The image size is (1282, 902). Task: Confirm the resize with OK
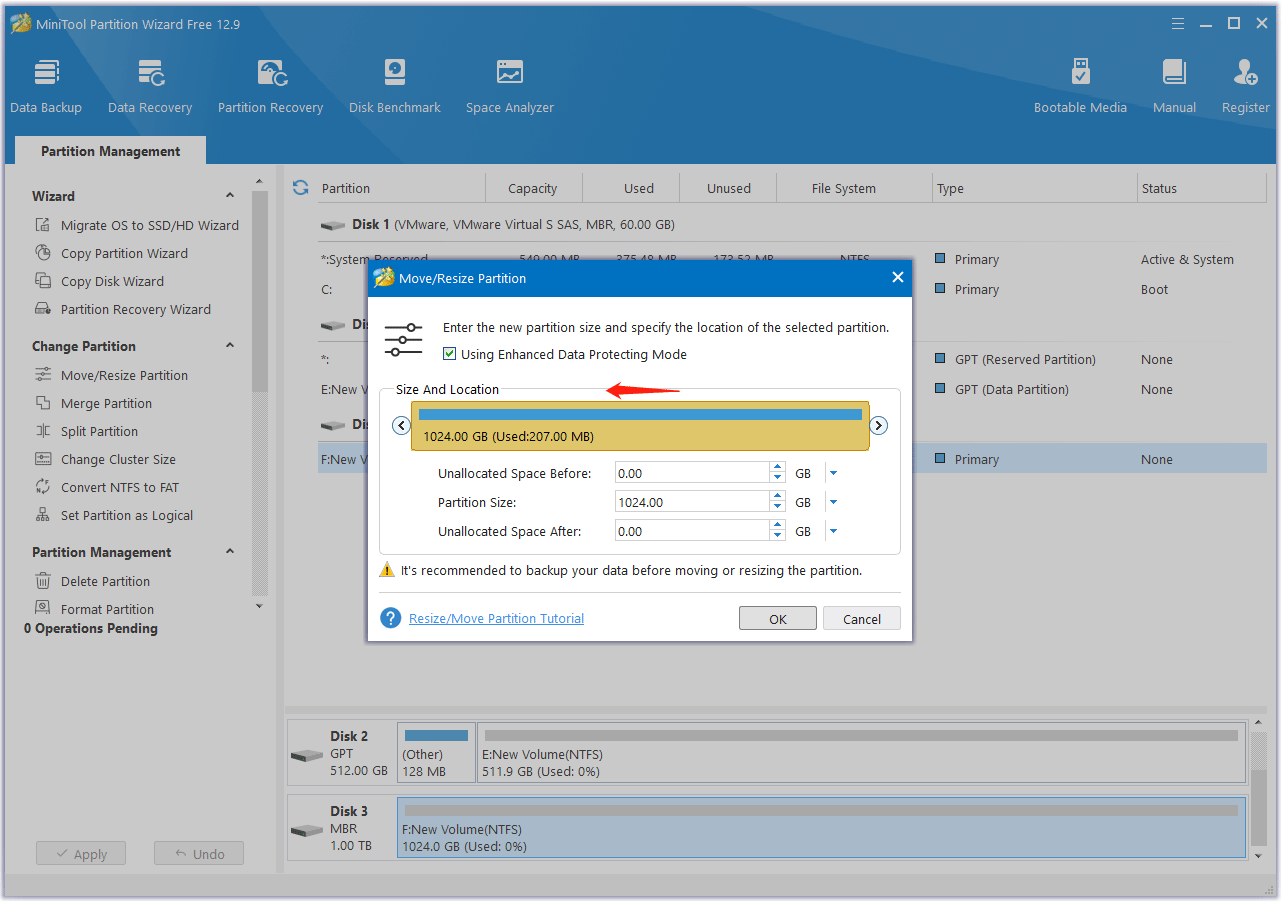778,619
